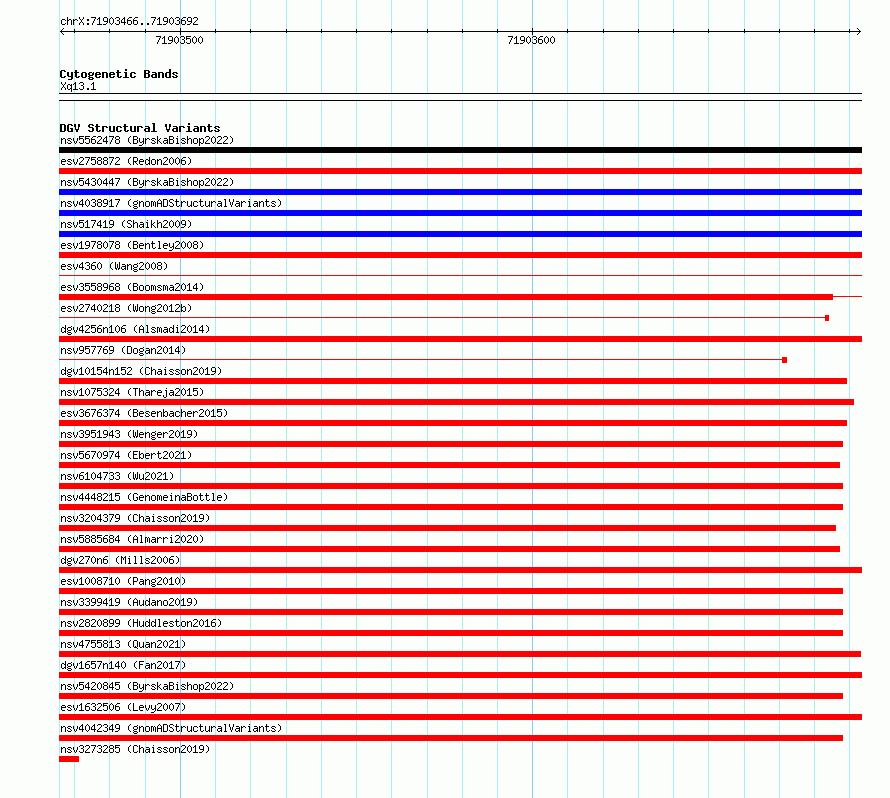This screenshot has height=798, width=890.
Task: Open dgv1657n140 (Fan2017) label
Action: (x=123, y=665)
